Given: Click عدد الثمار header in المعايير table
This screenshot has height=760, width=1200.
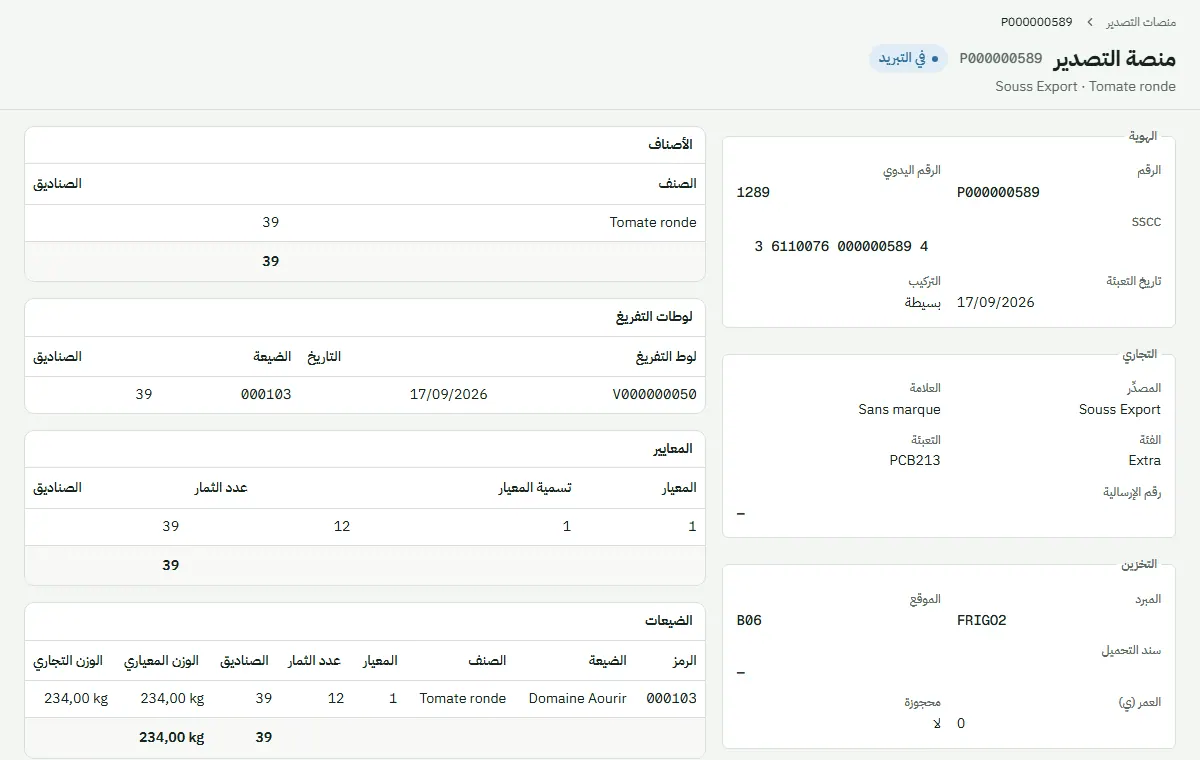Looking at the screenshot, I should tap(221, 488).
